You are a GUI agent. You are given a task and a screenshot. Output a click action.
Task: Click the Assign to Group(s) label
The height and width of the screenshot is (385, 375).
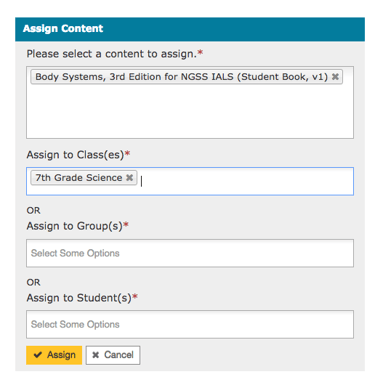78,226
